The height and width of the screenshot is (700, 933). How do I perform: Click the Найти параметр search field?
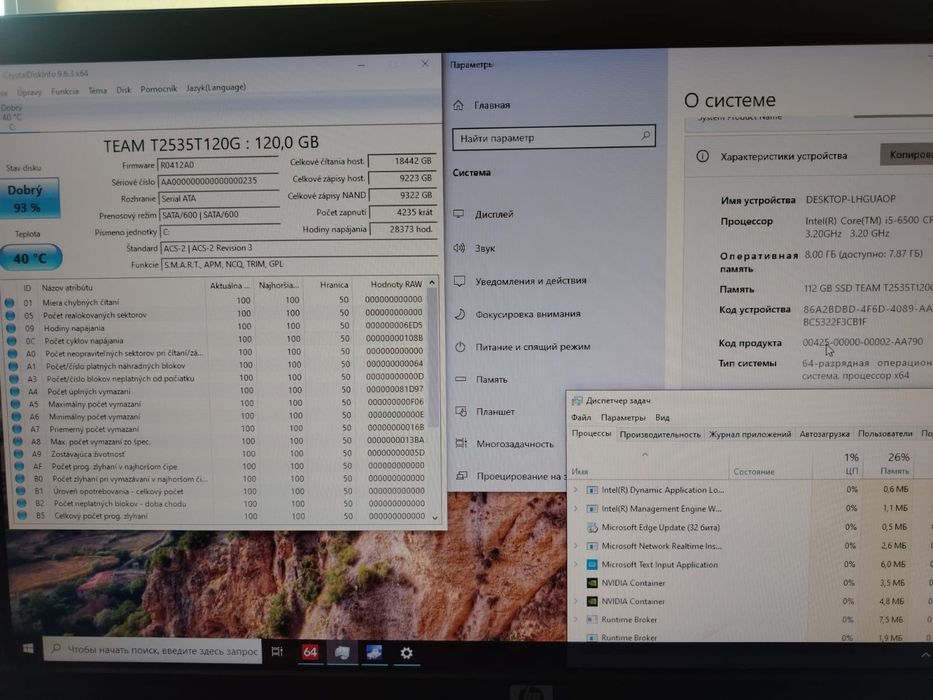click(x=553, y=138)
